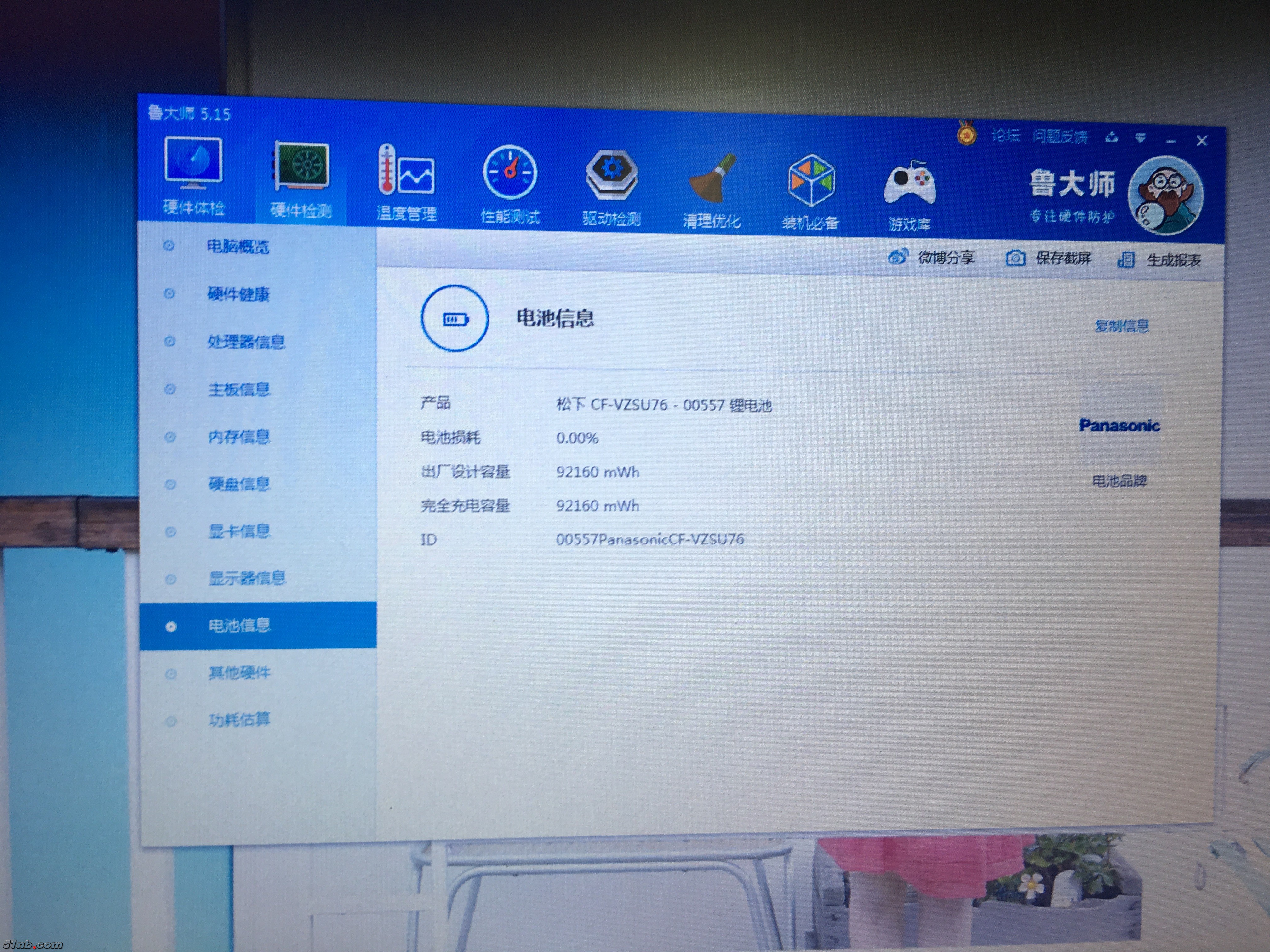Open the 论坛 forum link
This screenshot has height=952, width=1270.
(x=1005, y=136)
